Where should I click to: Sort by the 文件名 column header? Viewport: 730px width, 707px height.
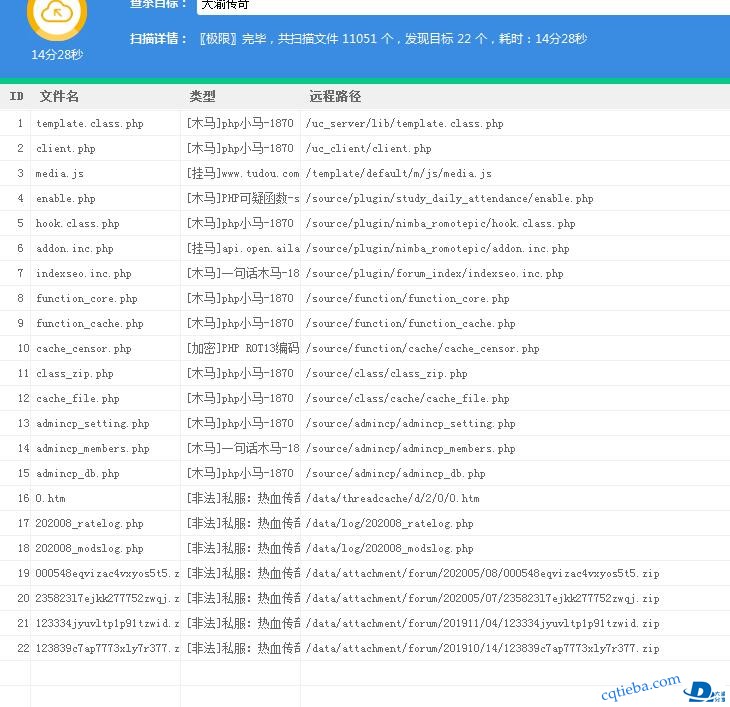point(59,96)
